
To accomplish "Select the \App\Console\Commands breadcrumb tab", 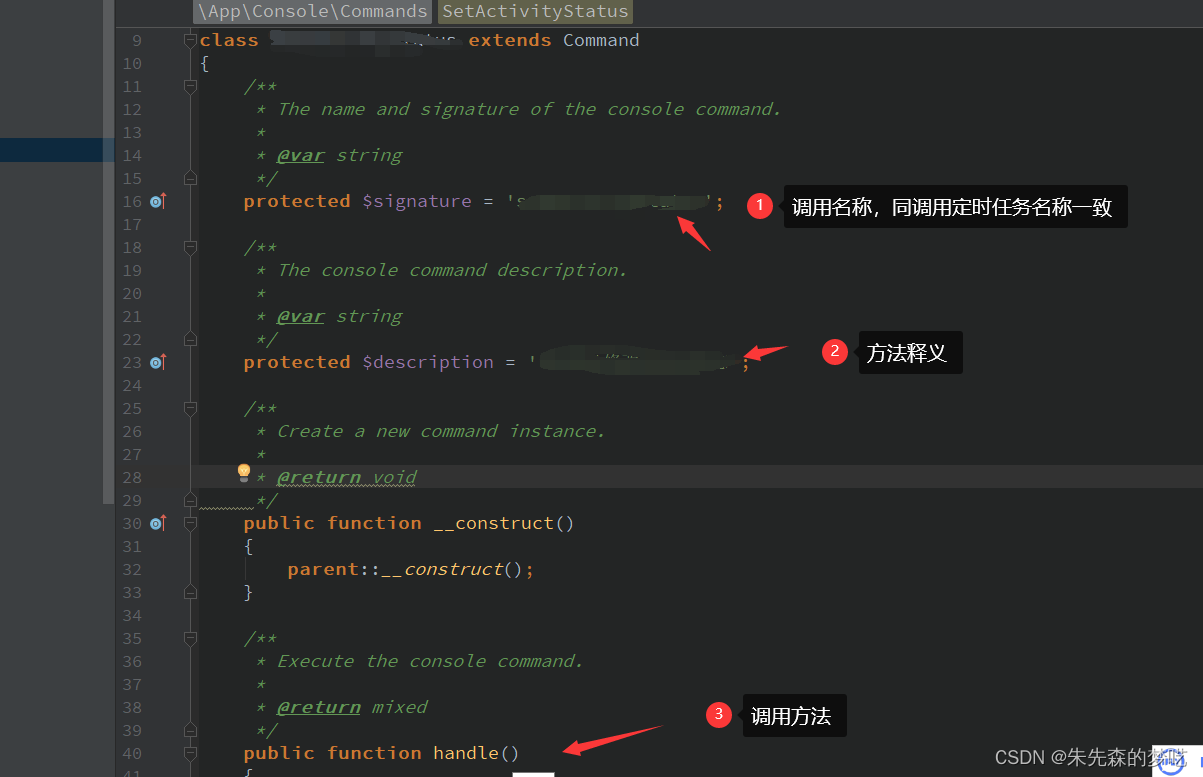I will coord(311,11).
